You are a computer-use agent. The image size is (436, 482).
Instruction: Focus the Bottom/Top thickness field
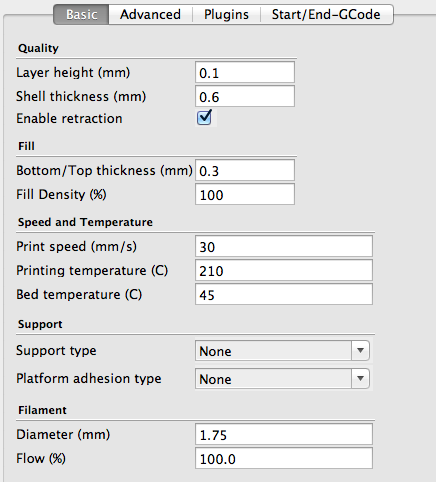[x=245, y=170]
